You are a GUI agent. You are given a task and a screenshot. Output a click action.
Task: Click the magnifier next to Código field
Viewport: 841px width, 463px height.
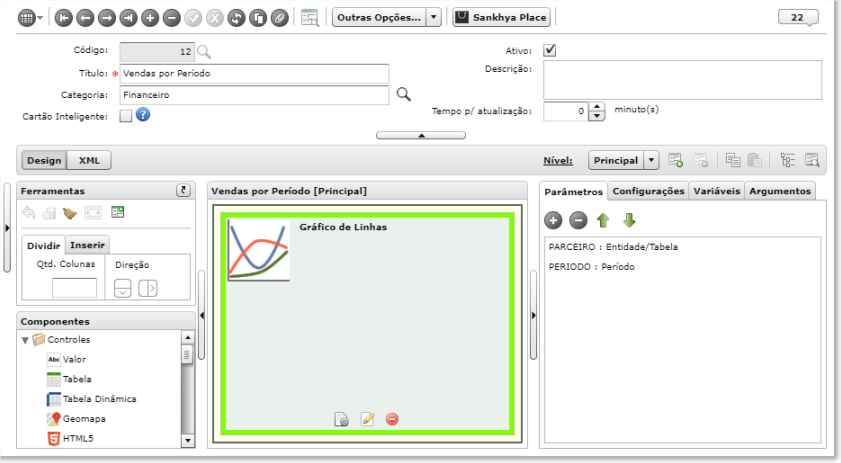pos(204,52)
